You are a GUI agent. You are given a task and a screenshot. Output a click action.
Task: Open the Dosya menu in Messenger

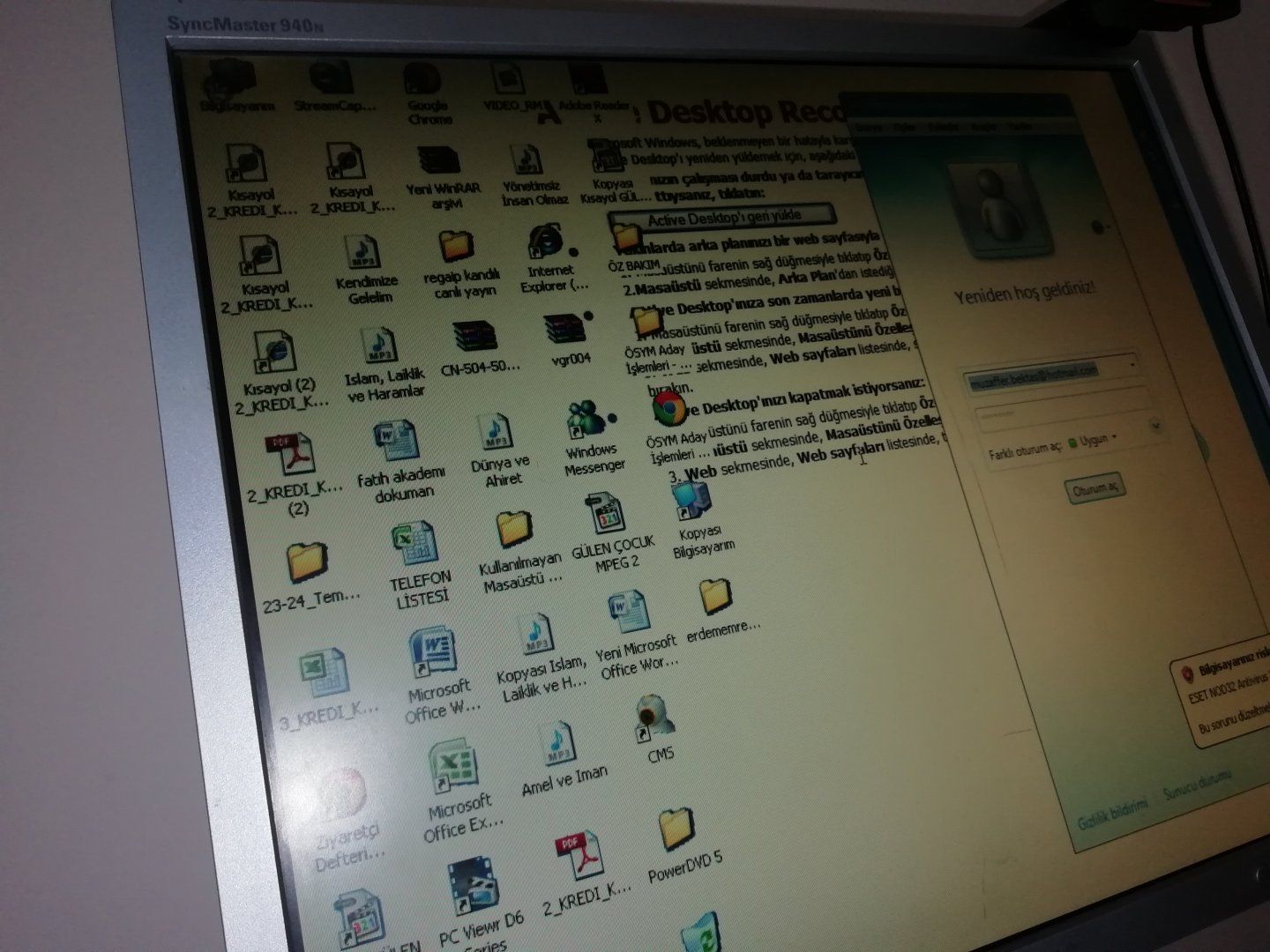869,128
